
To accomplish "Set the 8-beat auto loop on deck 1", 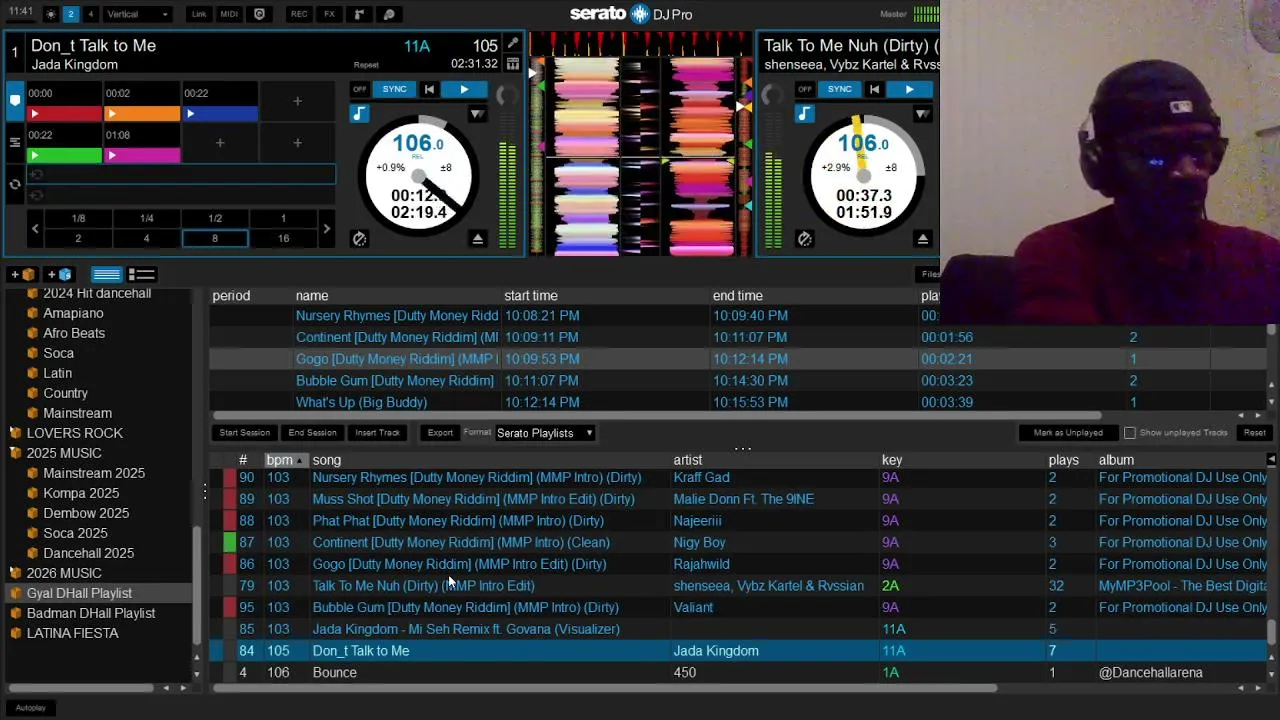I will pos(214,239).
